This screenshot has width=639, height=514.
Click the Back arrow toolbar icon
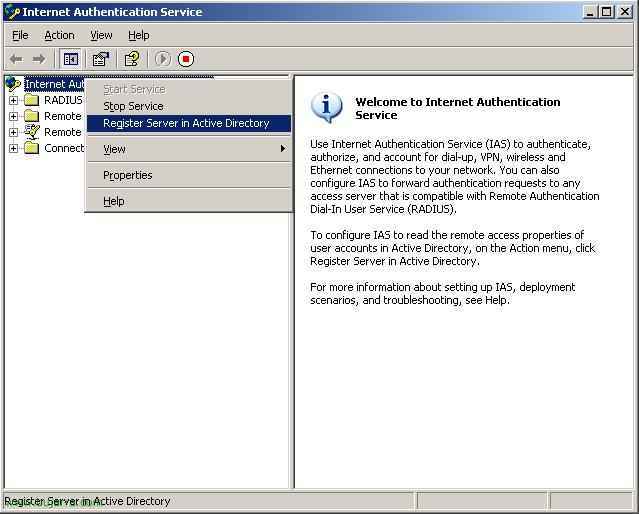(16, 59)
